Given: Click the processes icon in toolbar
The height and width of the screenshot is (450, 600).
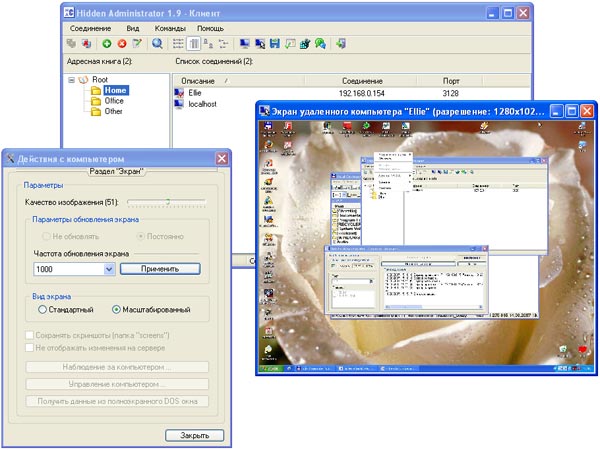Looking at the screenshot, I should 305,44.
